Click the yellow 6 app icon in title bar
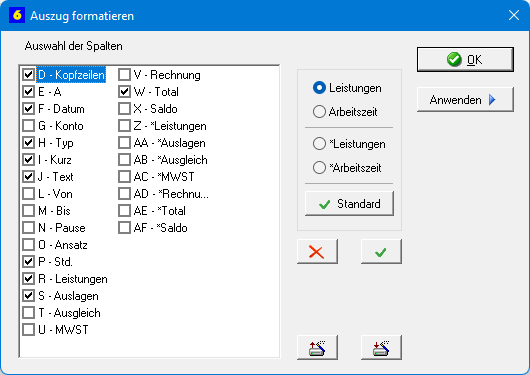This screenshot has width=530, height=375. coord(17,15)
